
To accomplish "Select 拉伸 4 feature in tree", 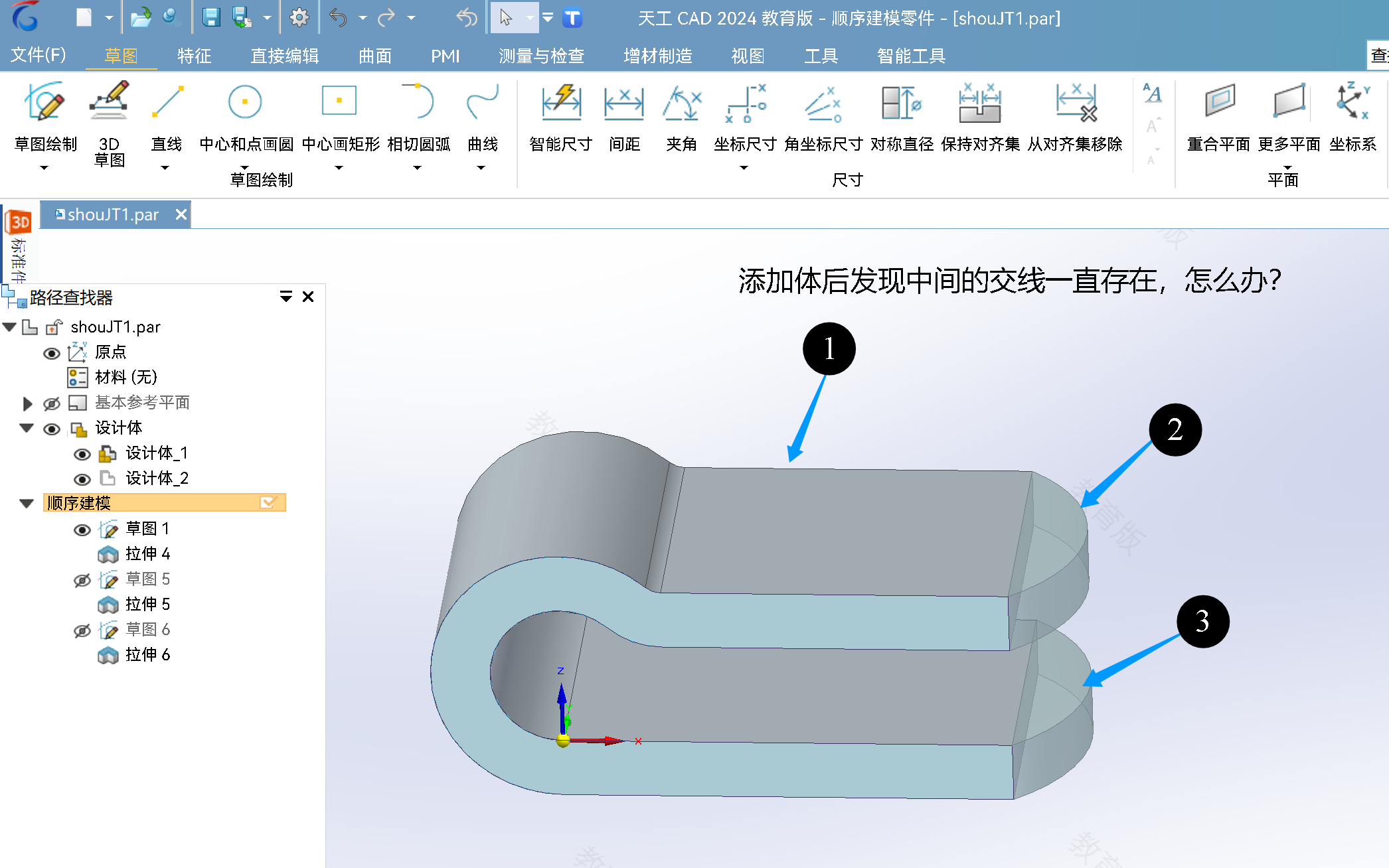I will 134,554.
